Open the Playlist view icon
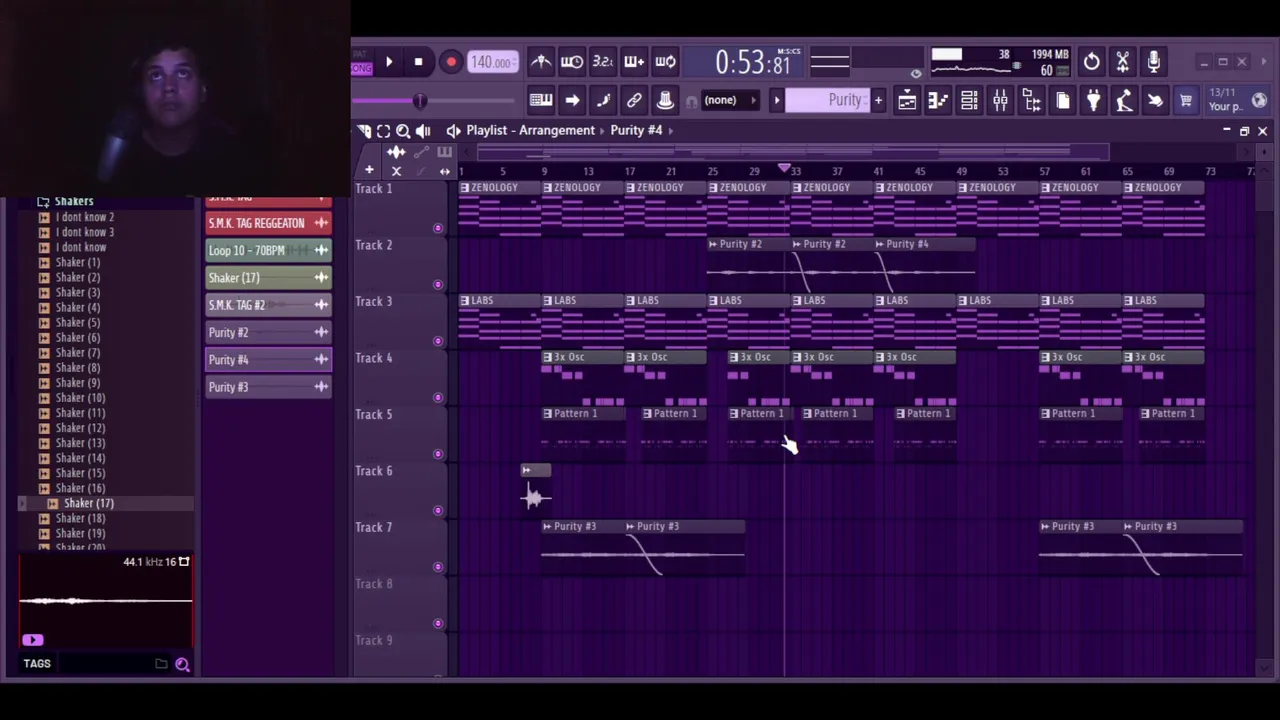The image size is (1280, 720). click(907, 100)
